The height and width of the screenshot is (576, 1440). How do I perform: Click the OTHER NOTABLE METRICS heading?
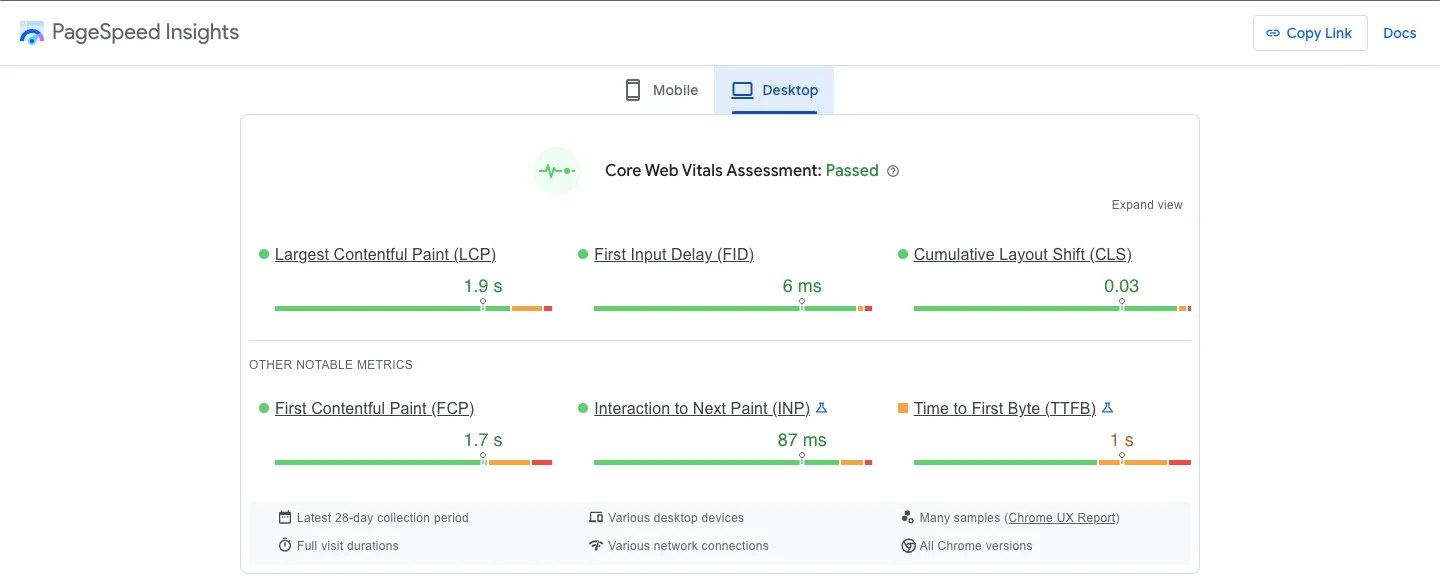331,365
